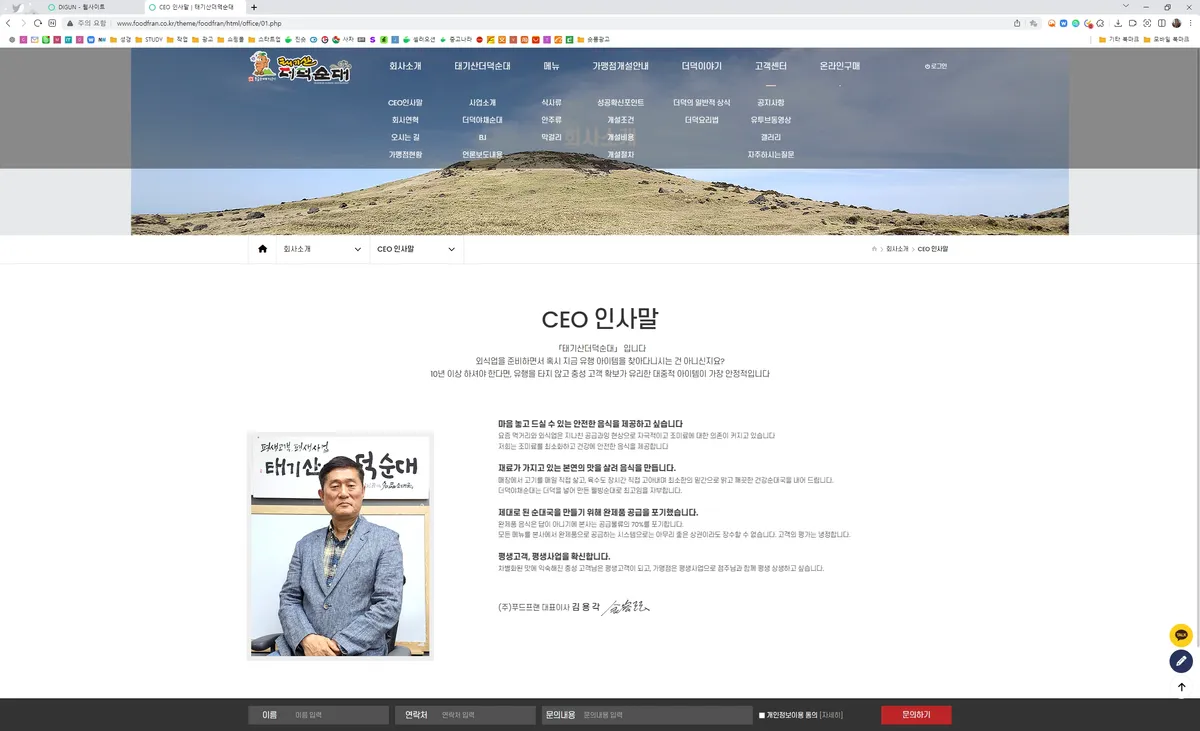This screenshot has width=1200, height=731.
Task: Click 회사소개 in the breadcrumb trail
Action: point(897,249)
